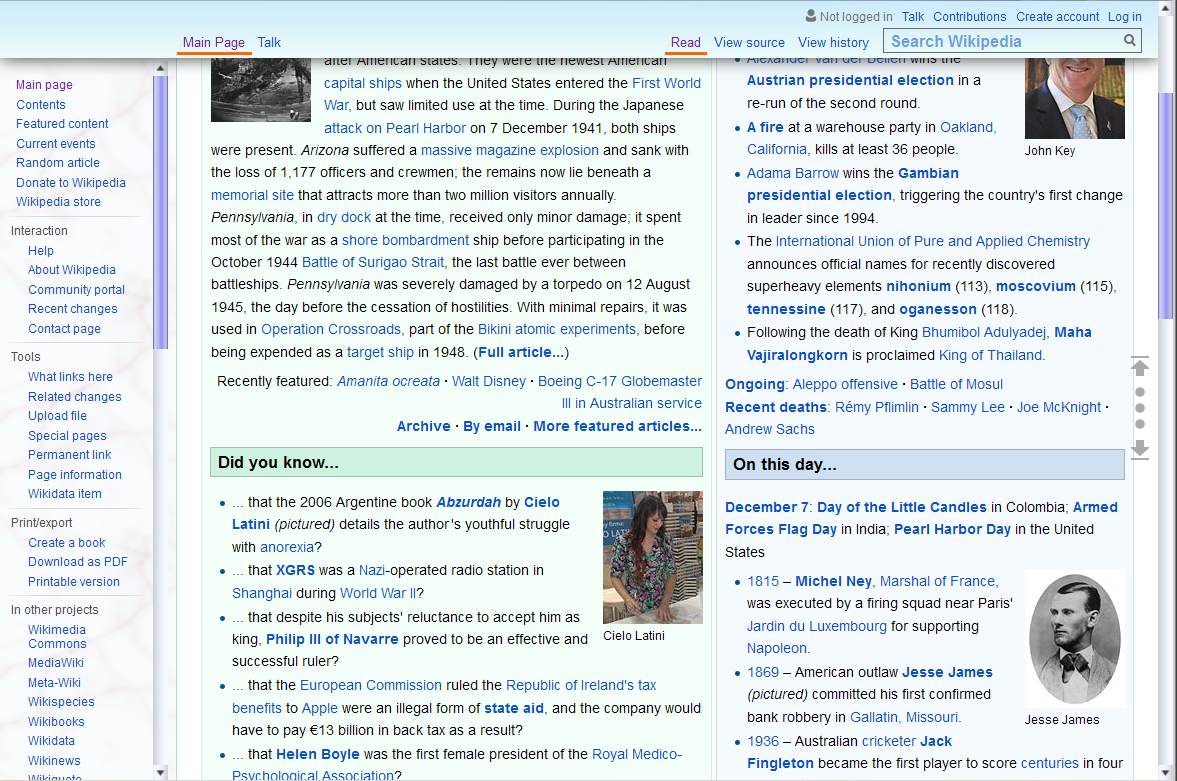This screenshot has width=1177, height=781.
Task: Open the View history tab
Action: (x=833, y=43)
